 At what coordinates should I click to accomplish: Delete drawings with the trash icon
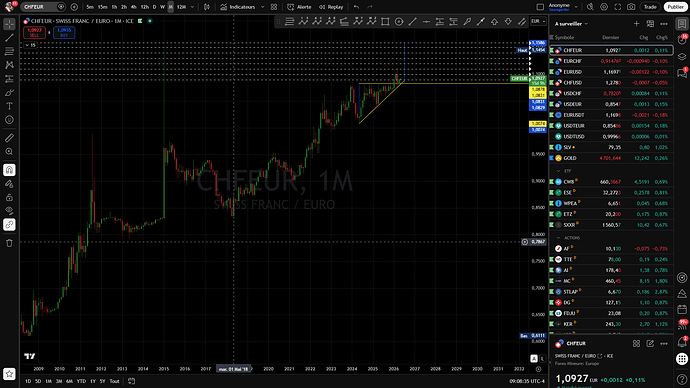pos(9,243)
